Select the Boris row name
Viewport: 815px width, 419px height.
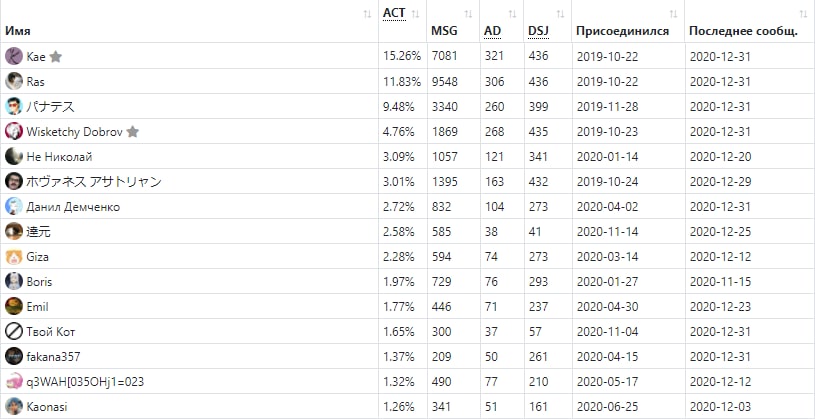pyautogui.click(x=39, y=282)
